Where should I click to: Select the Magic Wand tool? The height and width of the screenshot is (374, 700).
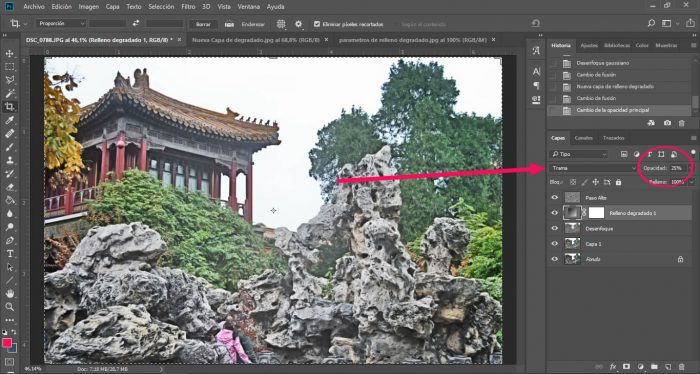[x=9, y=93]
